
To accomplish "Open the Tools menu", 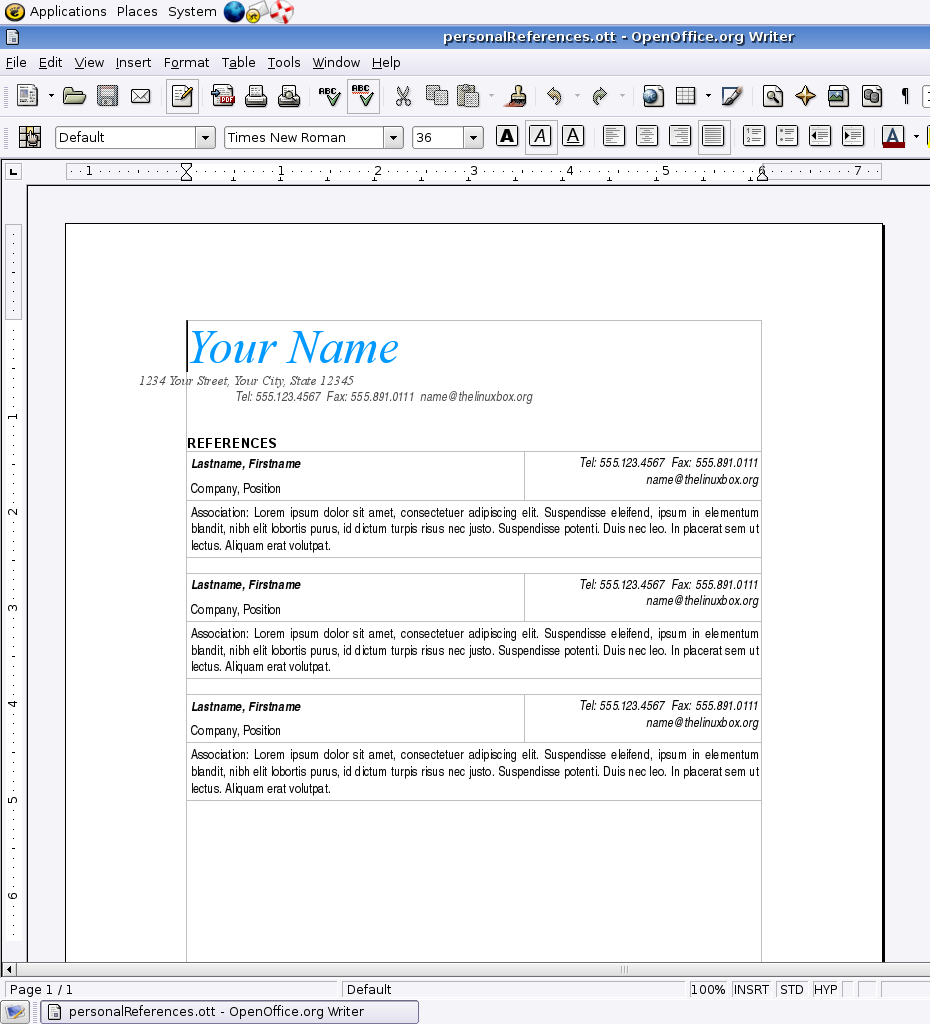I will [x=284, y=63].
